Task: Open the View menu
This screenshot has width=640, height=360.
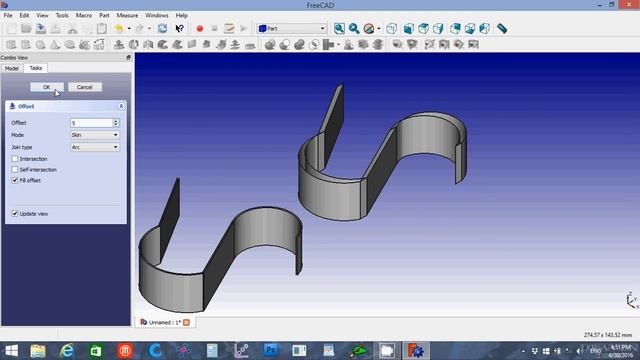Action: pyautogui.click(x=42, y=15)
